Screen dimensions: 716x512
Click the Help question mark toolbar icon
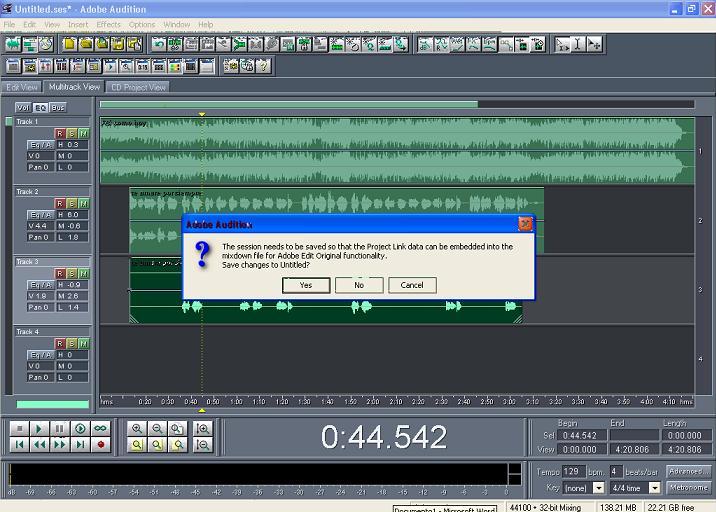tap(263, 66)
